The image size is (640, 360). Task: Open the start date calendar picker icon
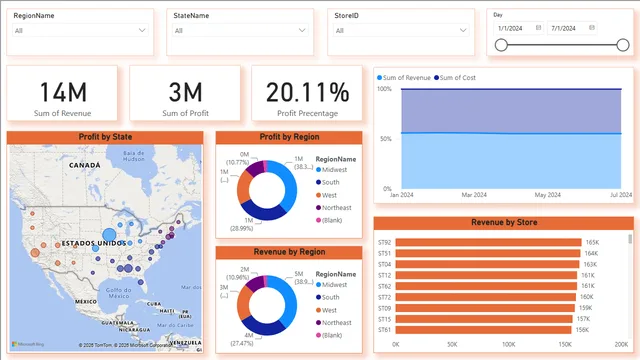point(538,28)
